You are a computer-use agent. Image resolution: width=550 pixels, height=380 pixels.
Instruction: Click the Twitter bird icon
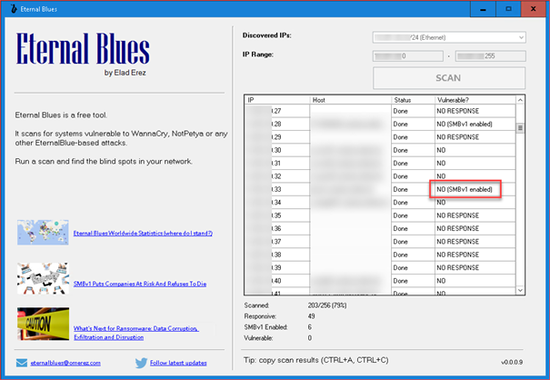tap(141, 362)
